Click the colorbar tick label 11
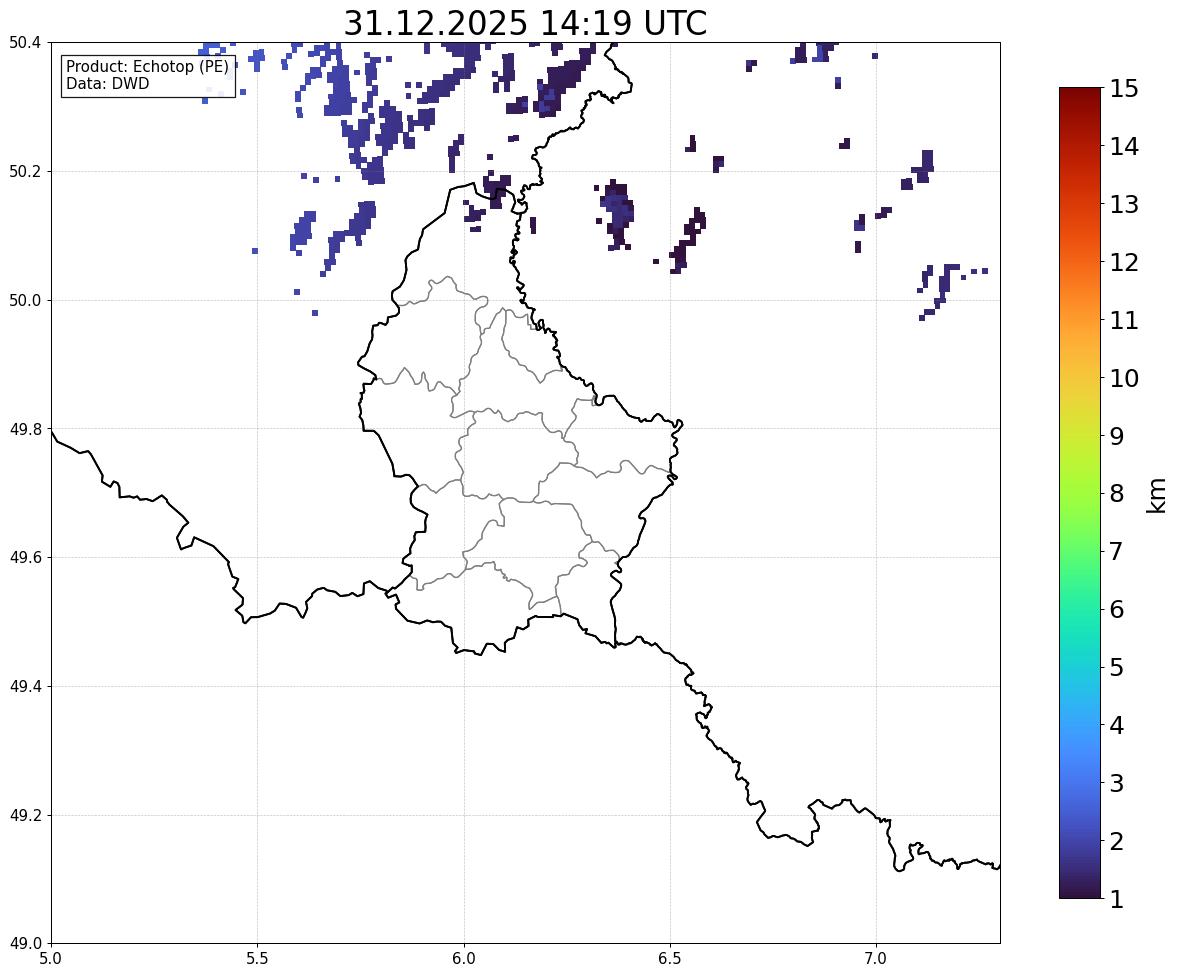The width and height of the screenshot is (1178, 976). pos(1124,320)
